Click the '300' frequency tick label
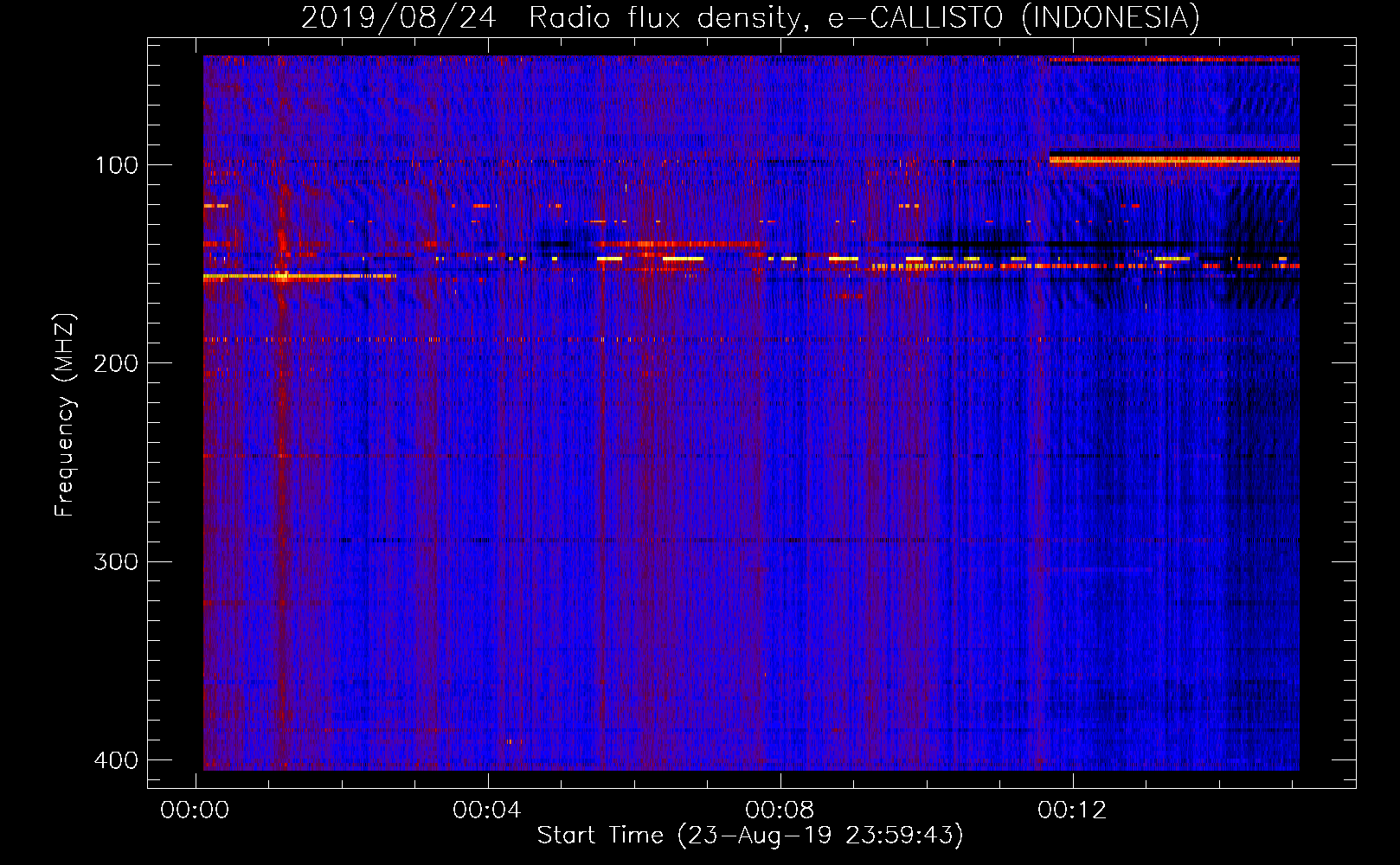This screenshot has height=865, width=1400. pyautogui.click(x=117, y=562)
